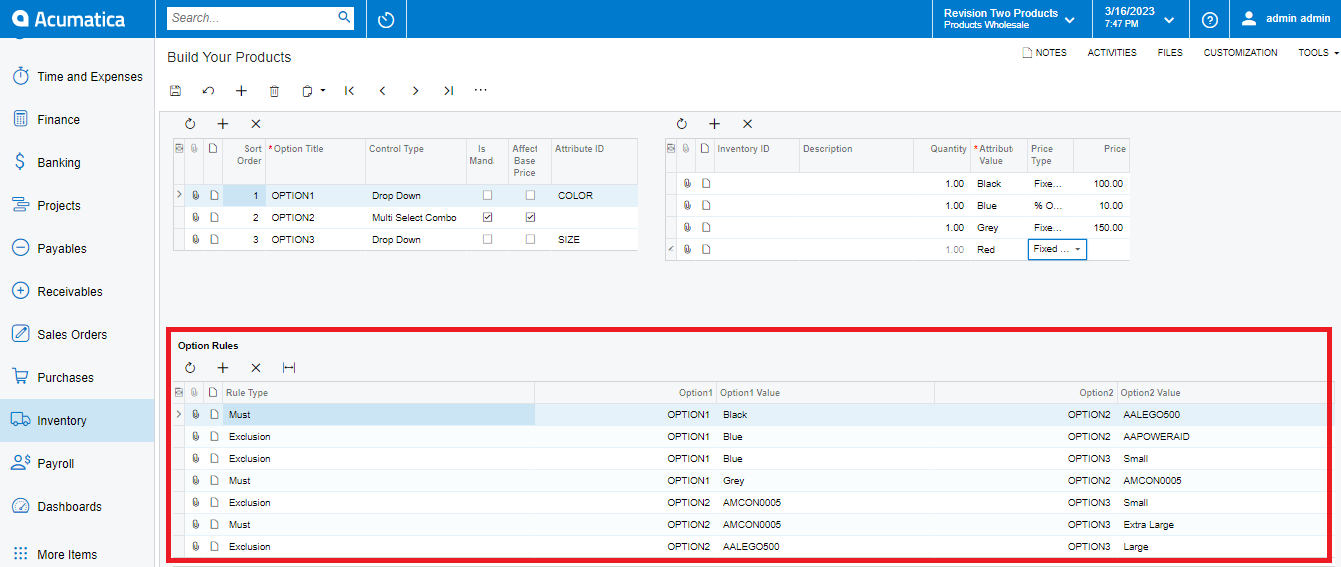Open FILES attachments
Screen dimensions: 1341x567
point(1170,53)
